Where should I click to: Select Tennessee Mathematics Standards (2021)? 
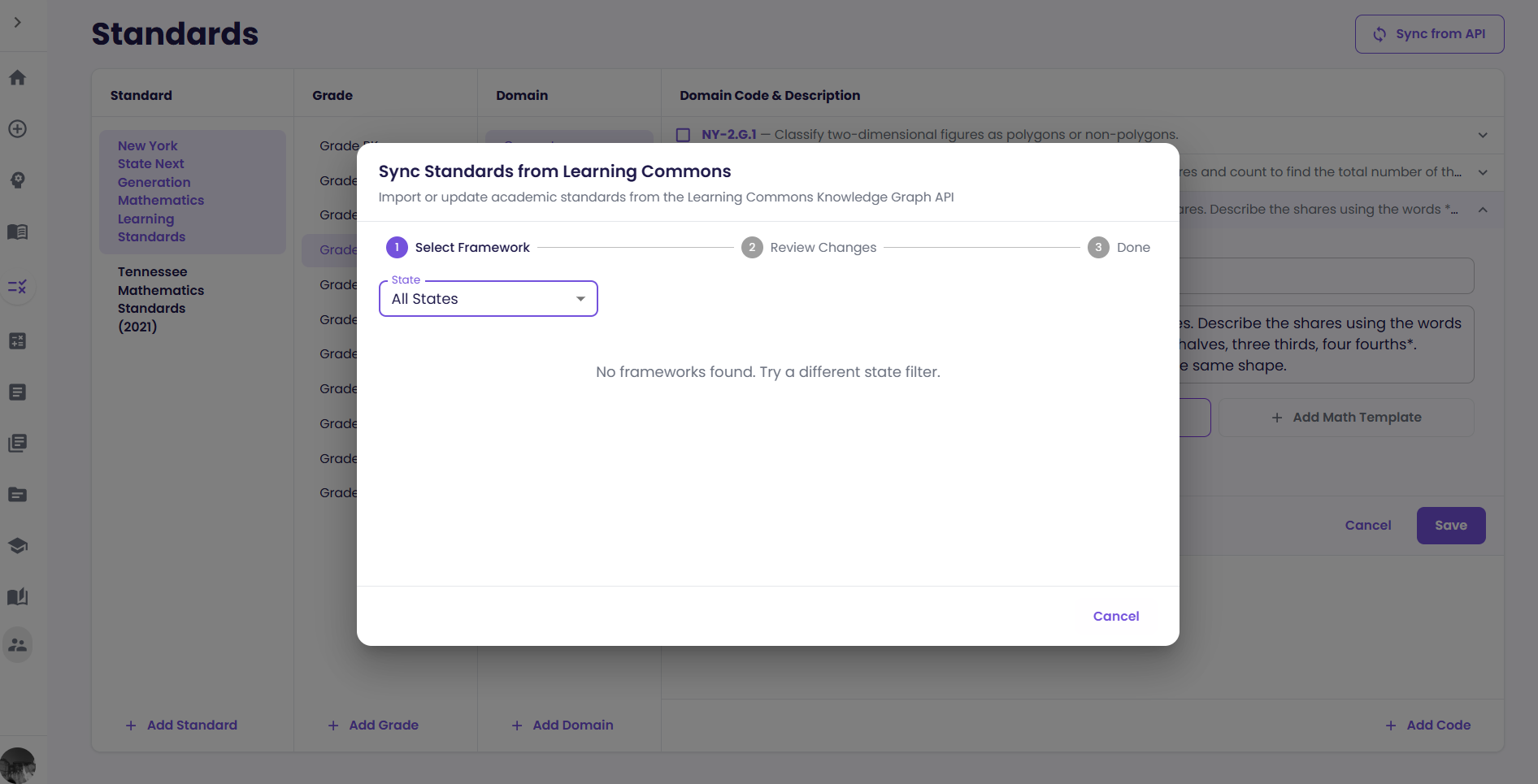click(193, 299)
